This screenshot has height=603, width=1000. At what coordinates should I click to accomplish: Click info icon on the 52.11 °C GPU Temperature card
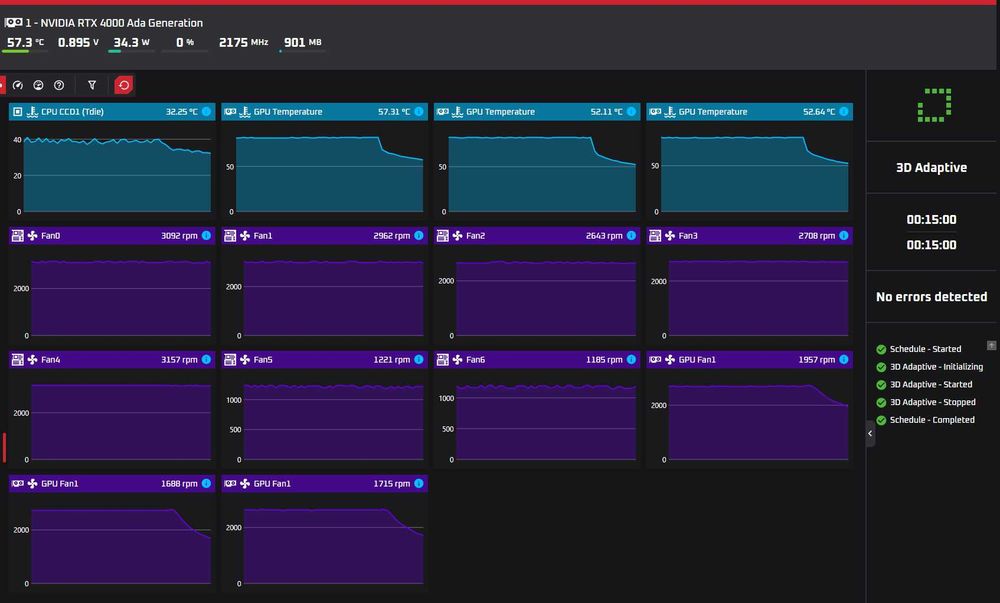(x=631, y=112)
